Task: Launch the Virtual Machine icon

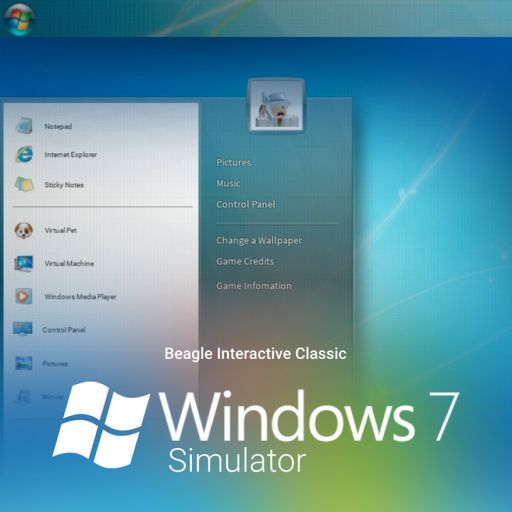Action: (x=24, y=263)
